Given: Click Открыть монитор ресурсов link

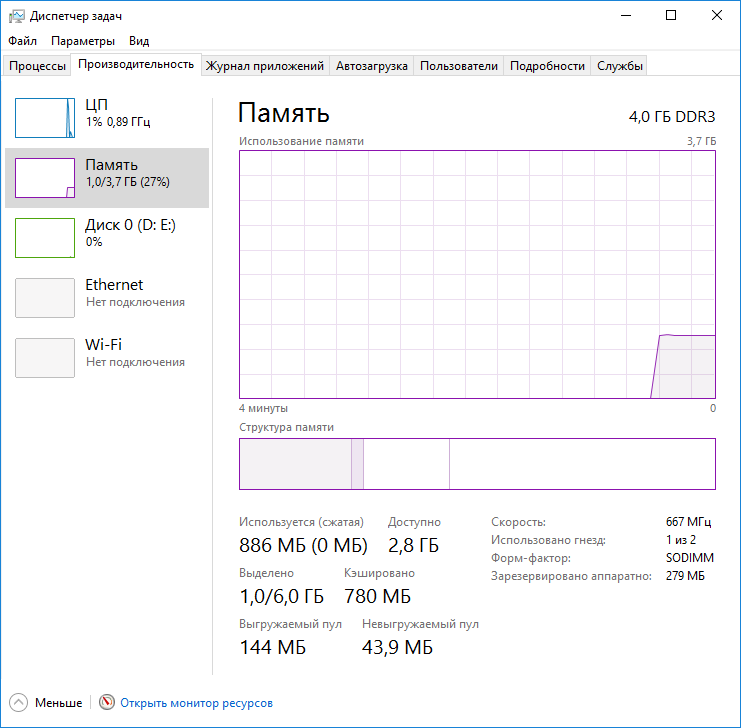Looking at the screenshot, I should pos(196,703).
